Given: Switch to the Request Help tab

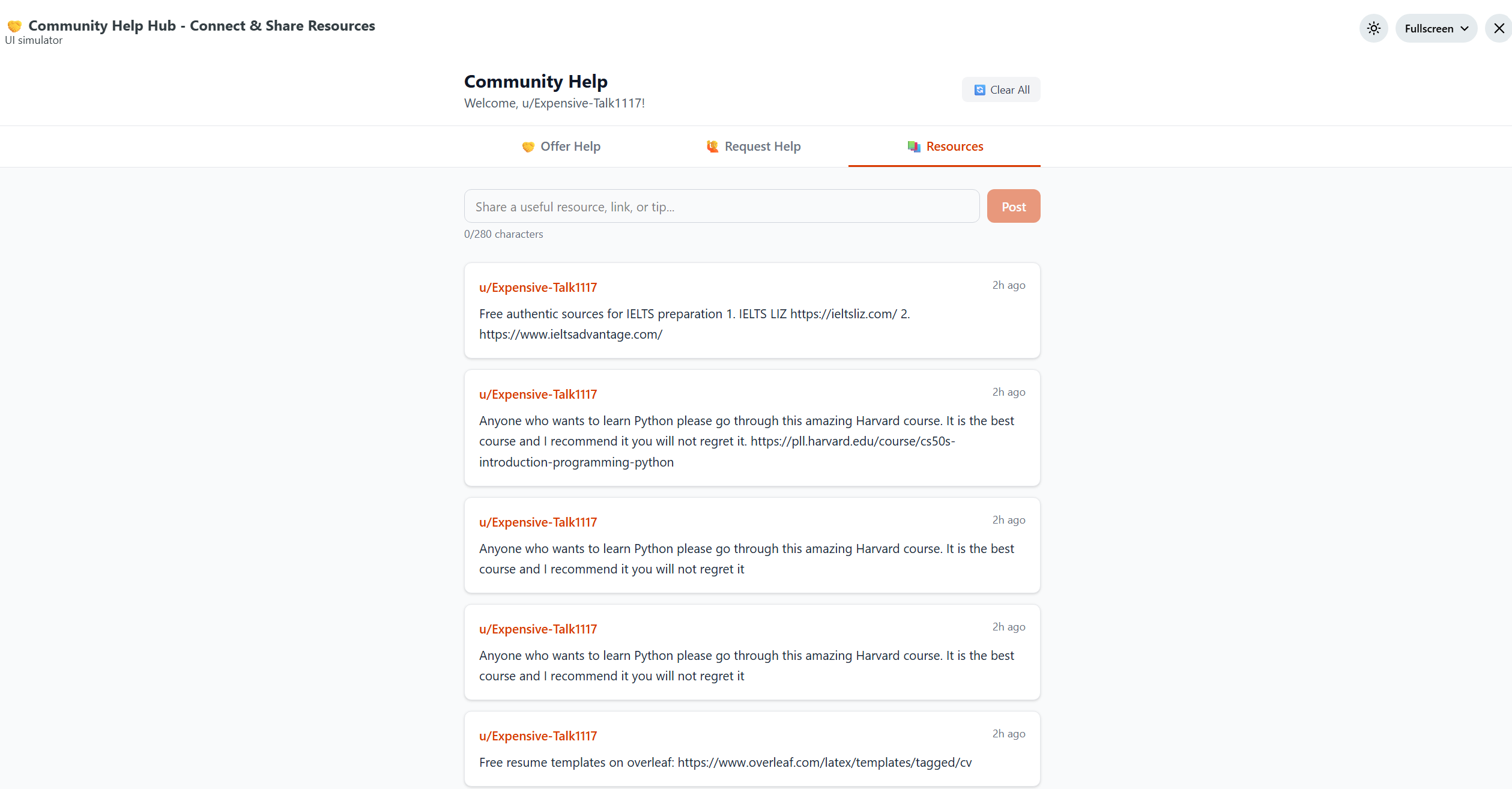Looking at the screenshot, I should (x=752, y=147).
